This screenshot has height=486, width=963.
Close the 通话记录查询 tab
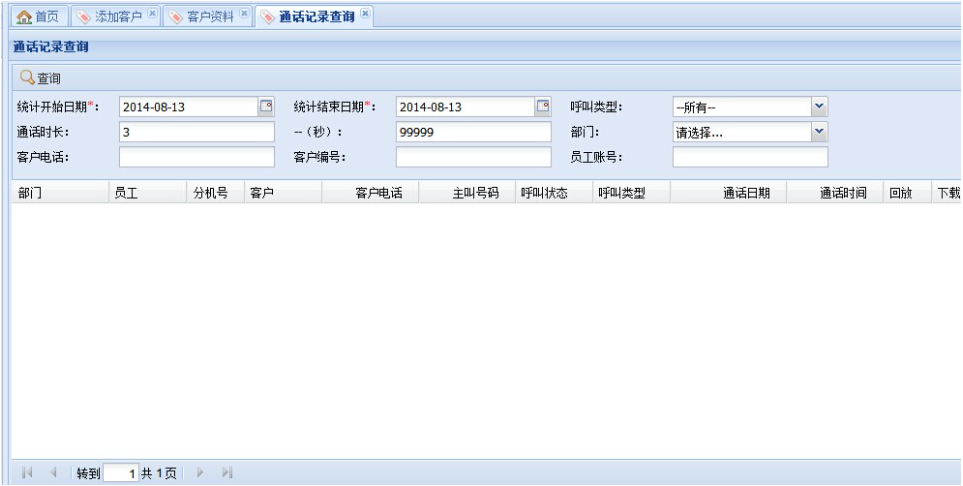365,14
